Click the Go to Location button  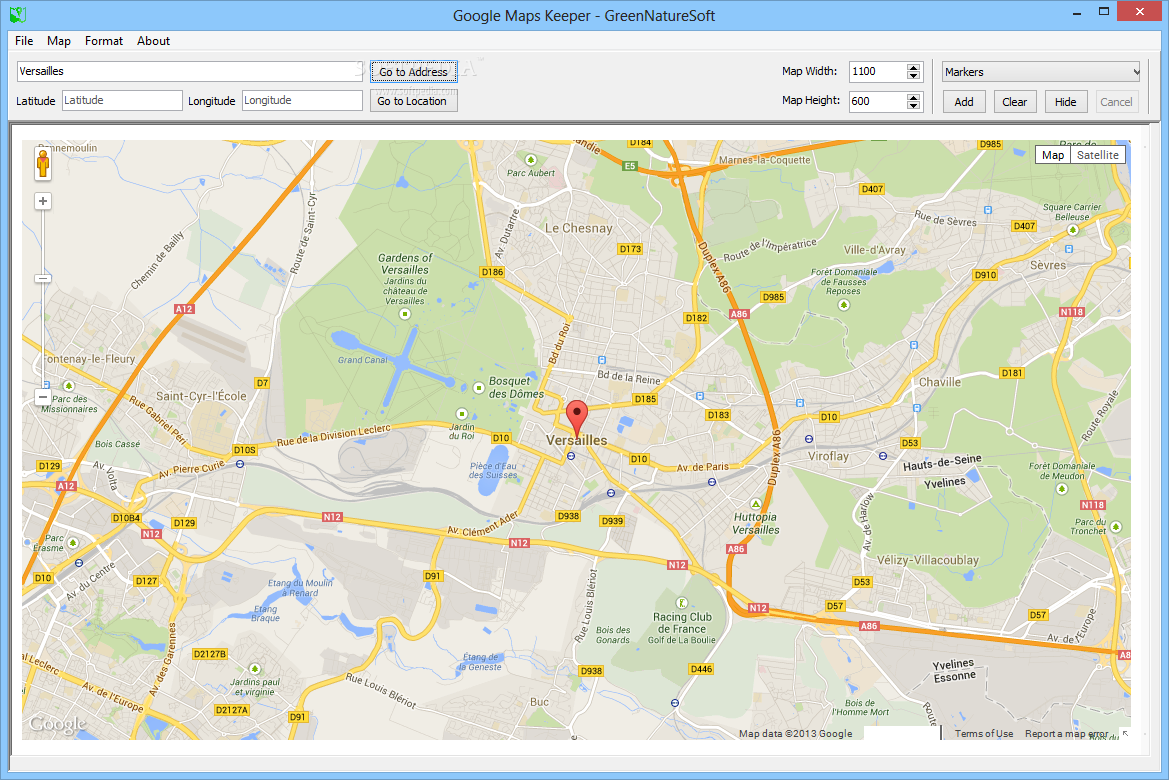(x=414, y=101)
